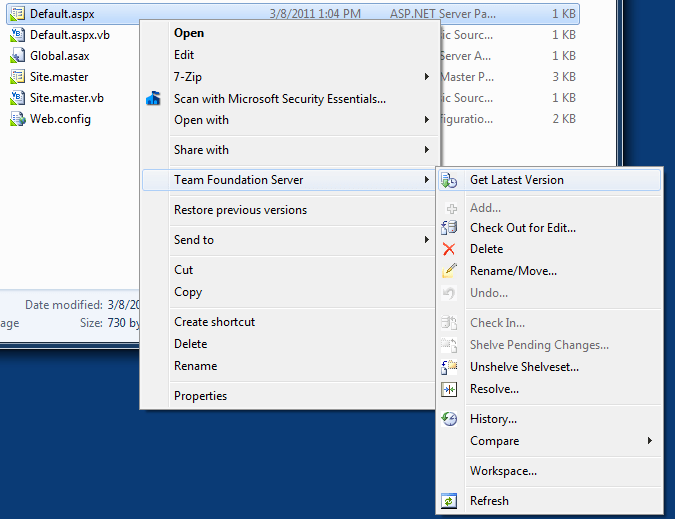The image size is (675, 519).
Task: Choose Delete in the main context menu
Action: pyautogui.click(x=289, y=344)
